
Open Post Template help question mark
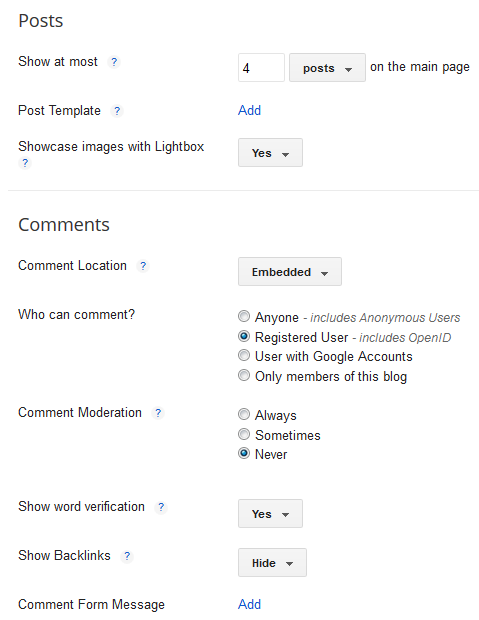(117, 111)
